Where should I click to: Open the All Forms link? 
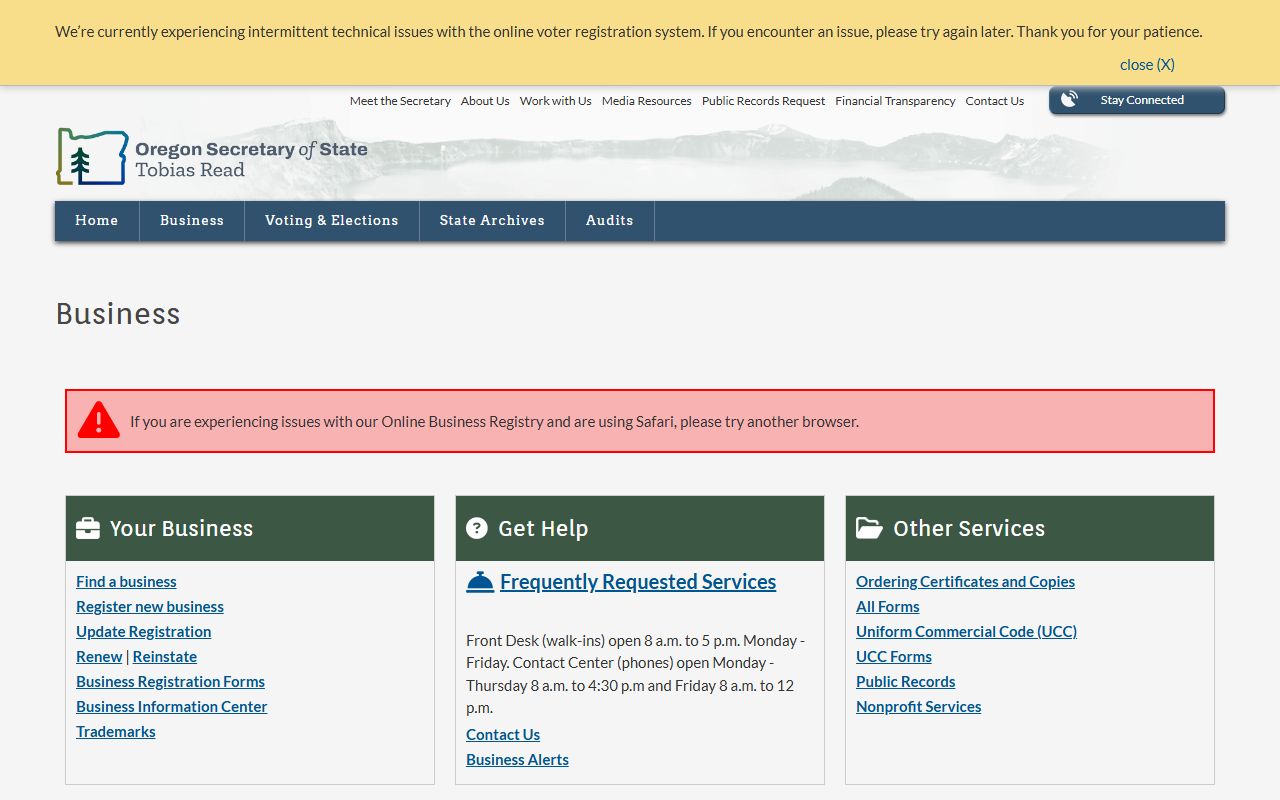tap(888, 607)
